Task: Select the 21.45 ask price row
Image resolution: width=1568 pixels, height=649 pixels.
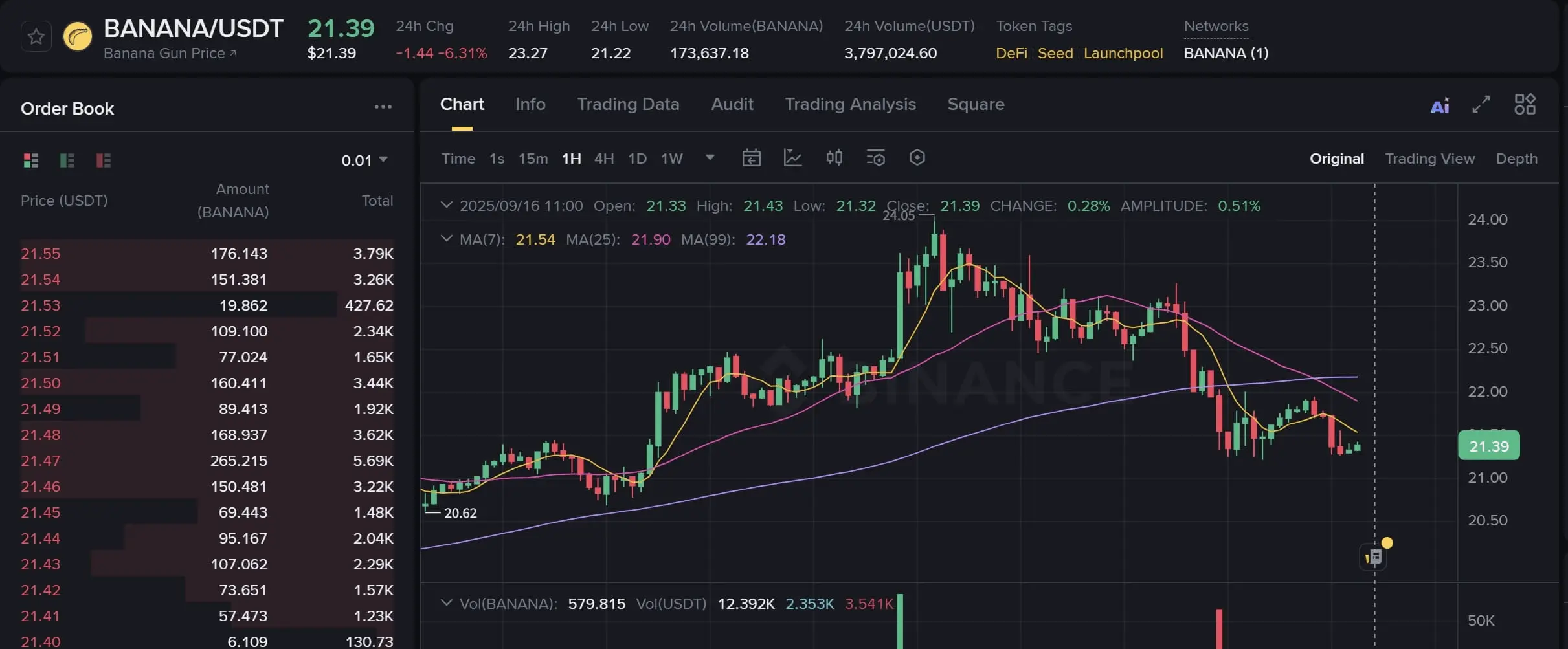Action: point(207,512)
